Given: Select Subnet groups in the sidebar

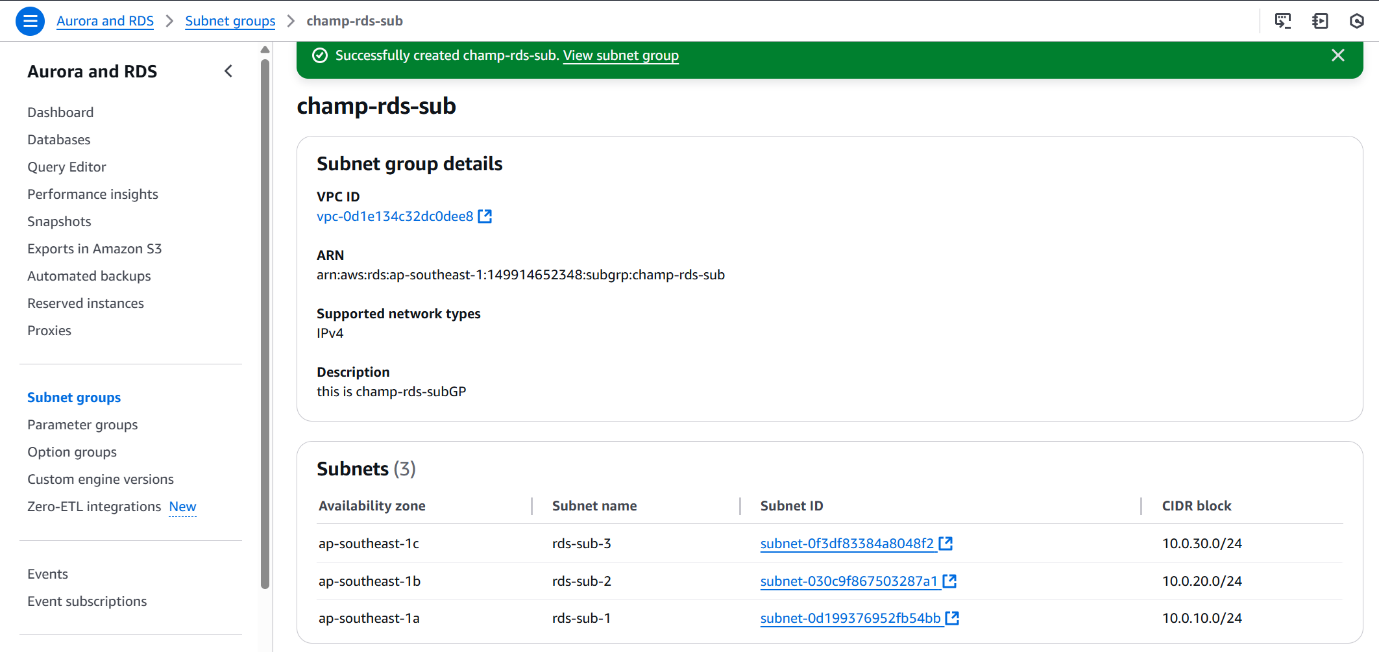Looking at the screenshot, I should [x=74, y=398].
